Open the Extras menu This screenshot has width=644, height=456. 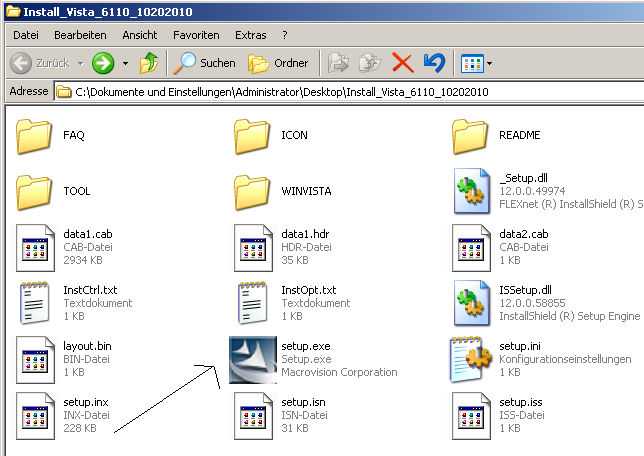pos(251,35)
